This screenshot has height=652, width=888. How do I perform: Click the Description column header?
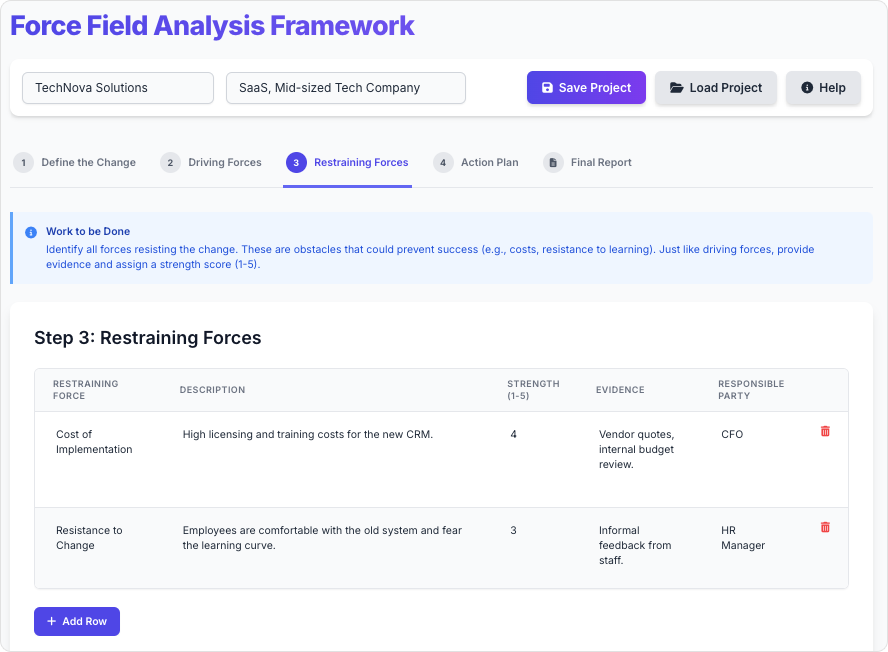pos(212,390)
